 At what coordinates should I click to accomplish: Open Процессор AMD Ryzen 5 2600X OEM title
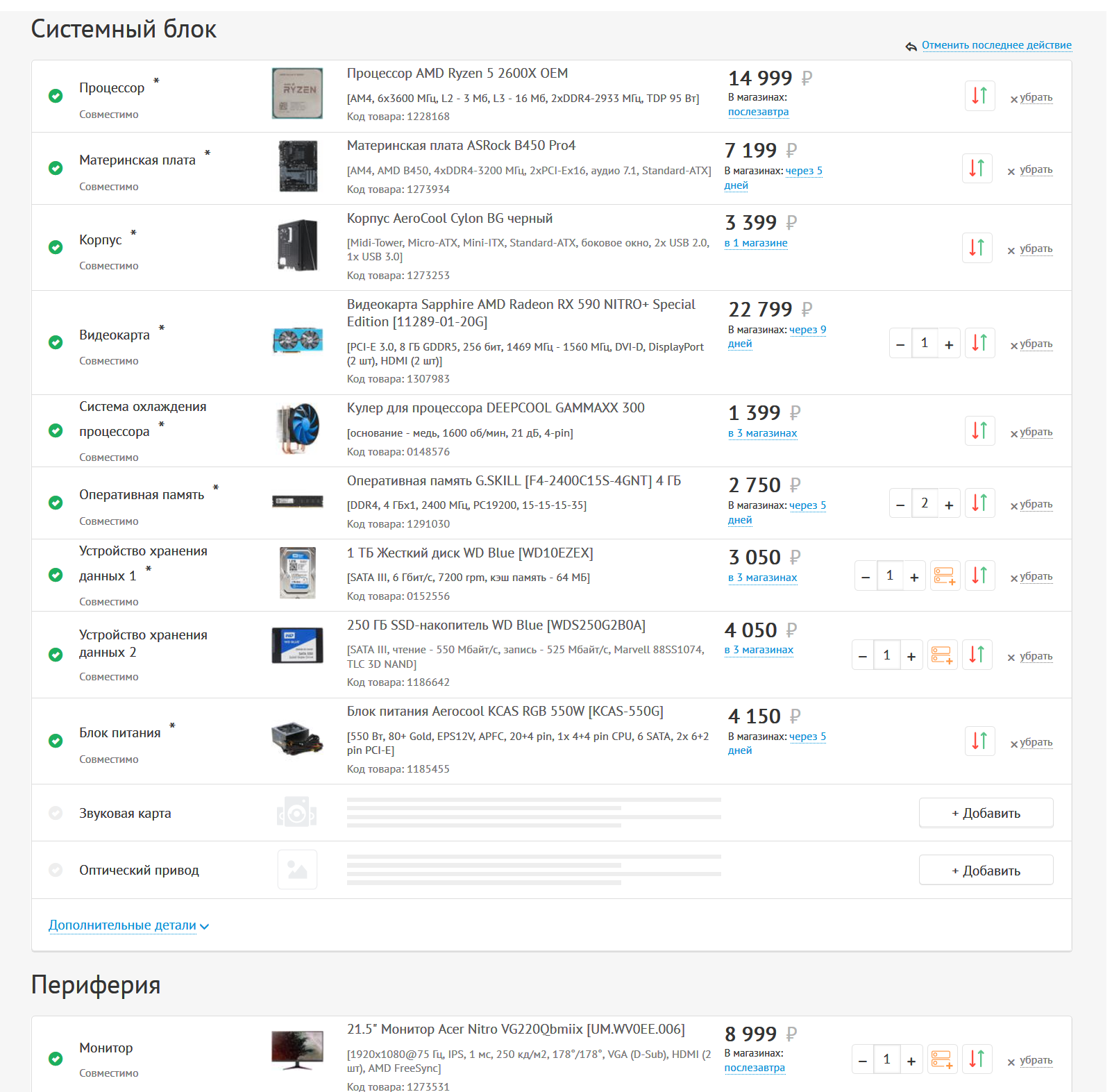pos(457,74)
